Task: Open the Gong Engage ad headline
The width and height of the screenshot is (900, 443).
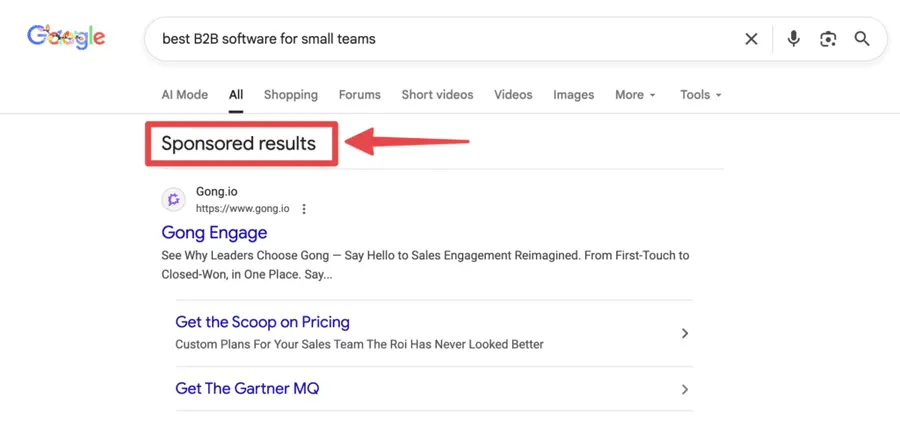Action: click(214, 232)
